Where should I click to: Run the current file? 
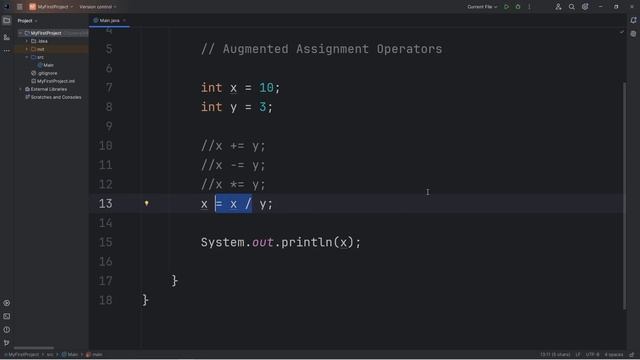(x=507, y=7)
